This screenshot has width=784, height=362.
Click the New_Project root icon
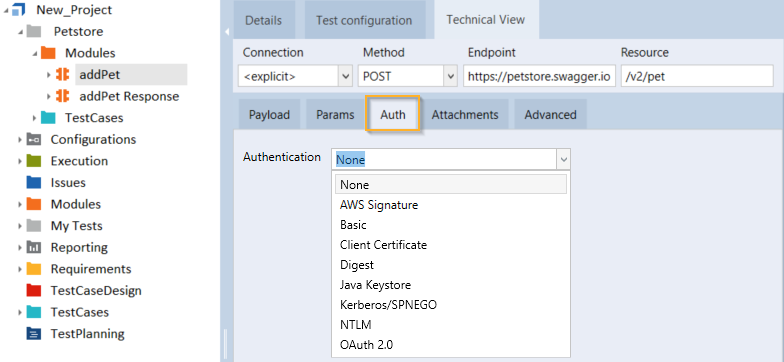point(19,10)
